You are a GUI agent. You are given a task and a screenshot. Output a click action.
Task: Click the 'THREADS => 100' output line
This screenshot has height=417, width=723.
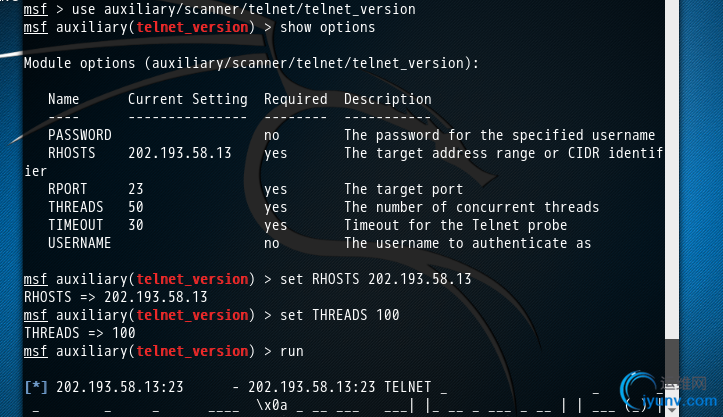[80, 333]
